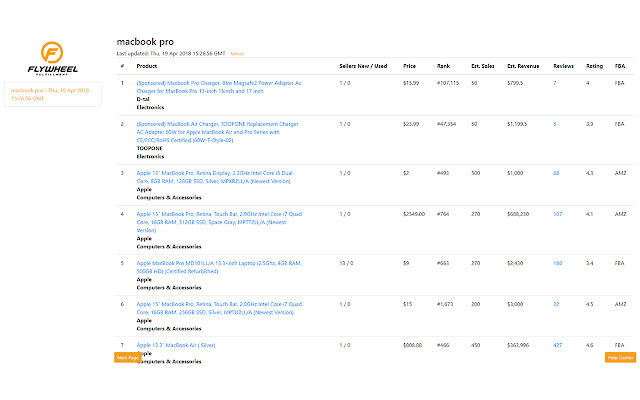
Task: View the 107 reviews for fourth product
Action: click(558, 213)
